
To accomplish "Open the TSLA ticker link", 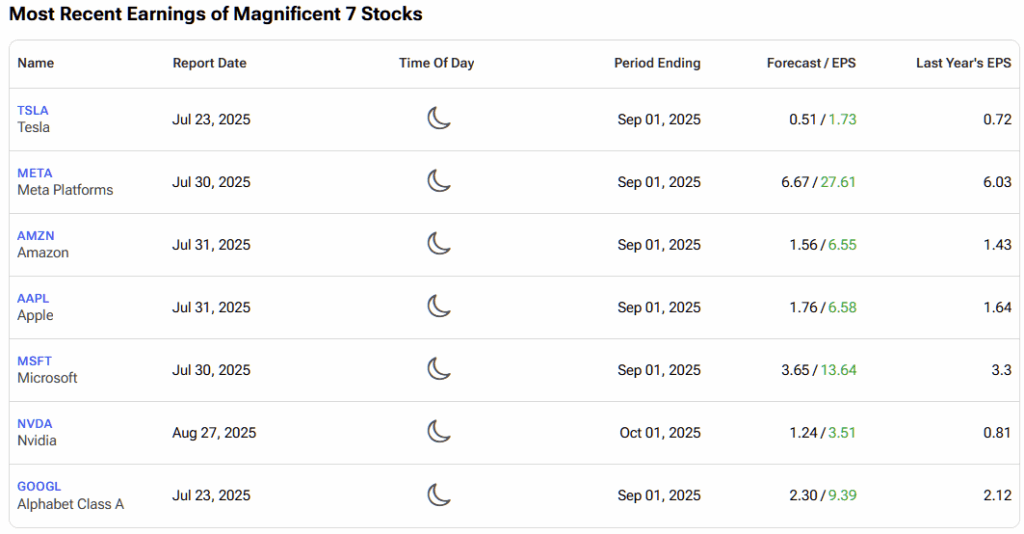I will click(33, 111).
